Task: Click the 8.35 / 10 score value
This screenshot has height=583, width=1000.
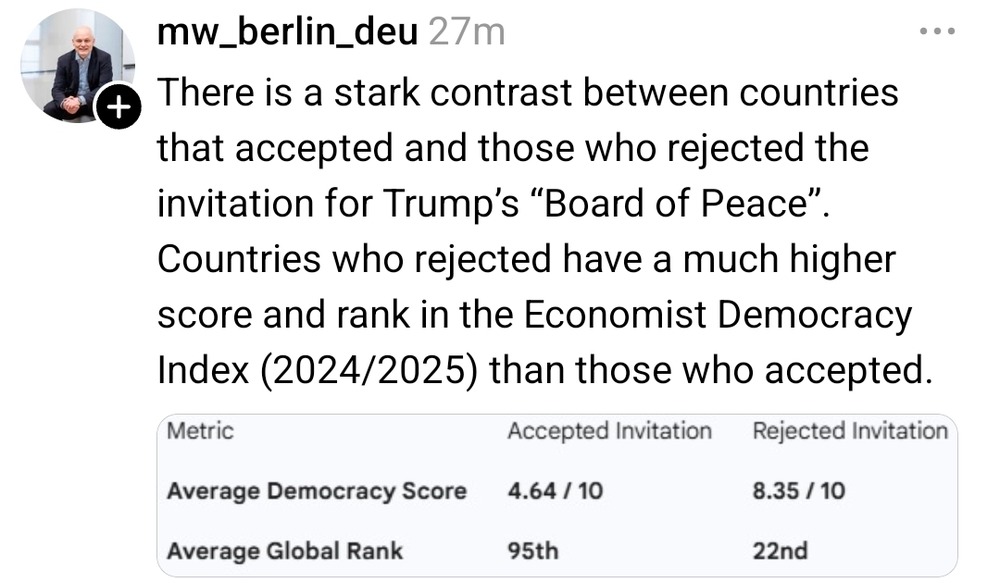Action: 798,491
